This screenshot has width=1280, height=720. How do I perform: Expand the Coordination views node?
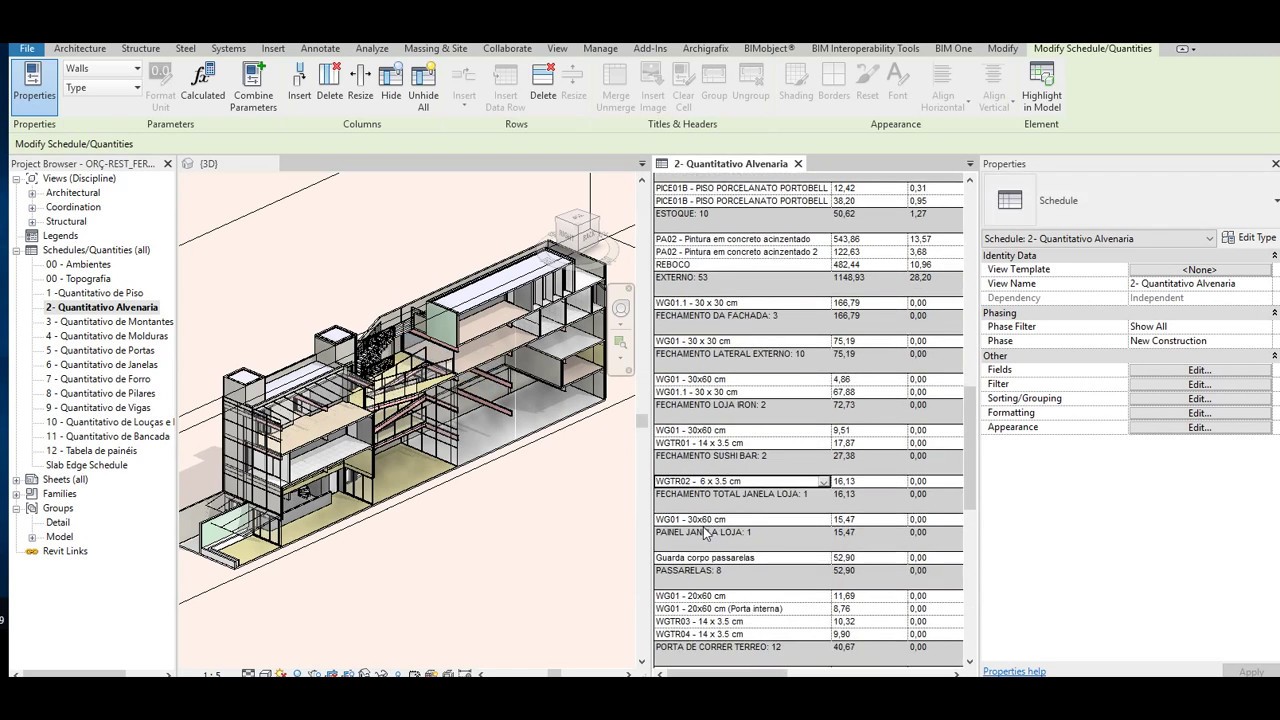point(32,207)
